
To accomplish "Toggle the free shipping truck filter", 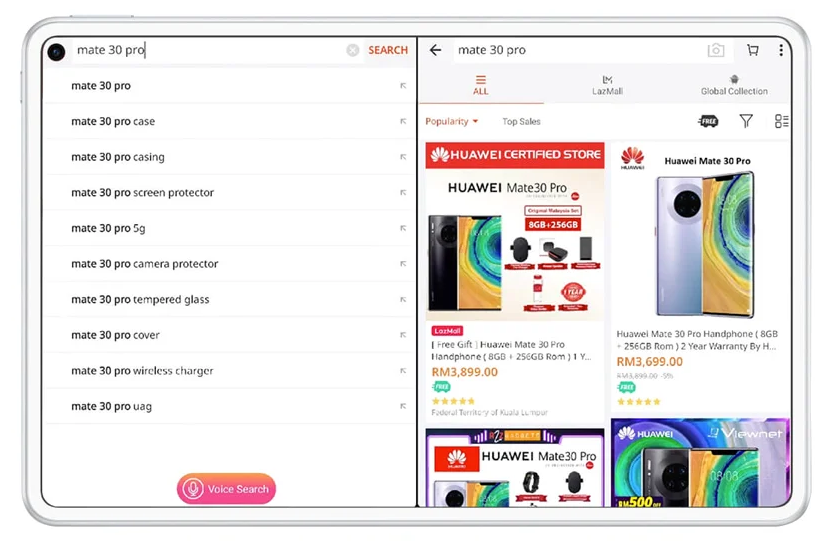I will [x=708, y=121].
